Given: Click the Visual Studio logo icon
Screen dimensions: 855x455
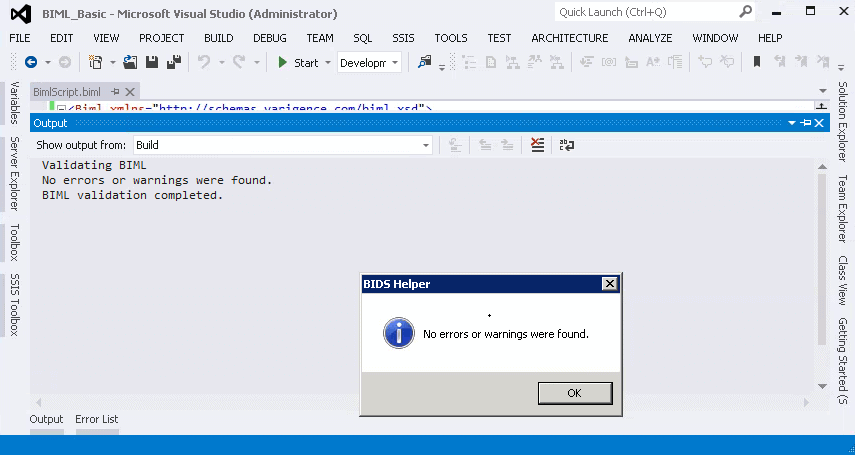Looking at the screenshot, I should click(21, 14).
